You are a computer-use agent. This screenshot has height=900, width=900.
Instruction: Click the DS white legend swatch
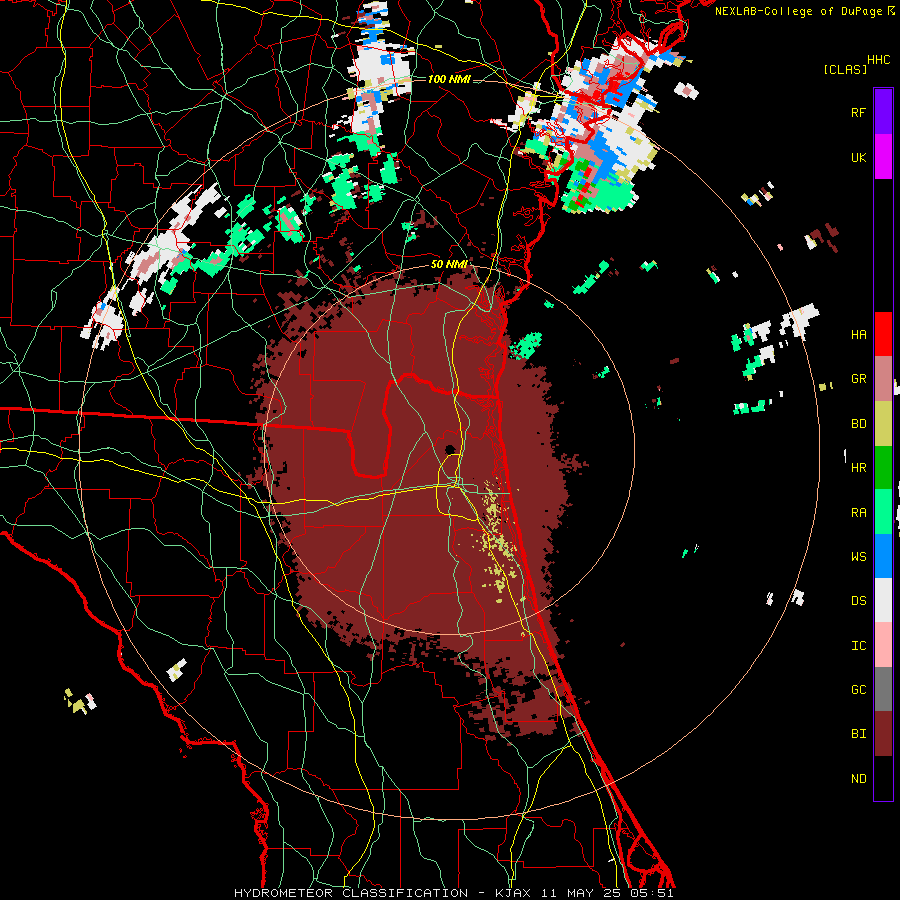[x=883, y=600]
